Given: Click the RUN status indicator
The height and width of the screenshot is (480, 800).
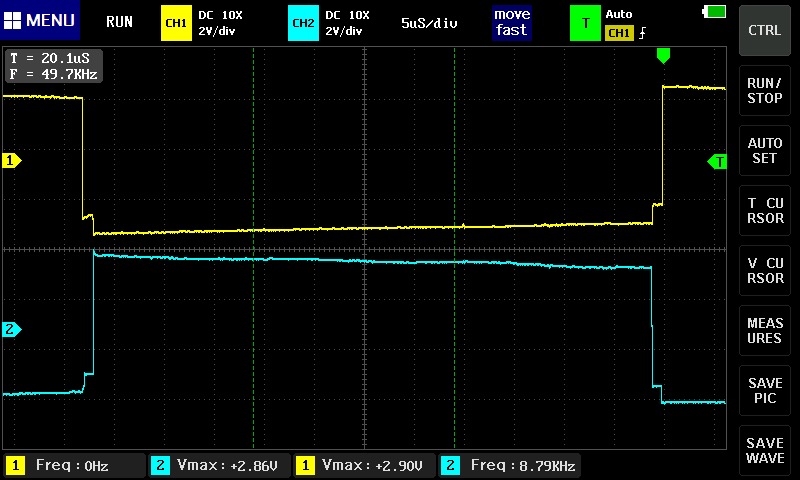Looking at the screenshot, I should click(x=119, y=21).
